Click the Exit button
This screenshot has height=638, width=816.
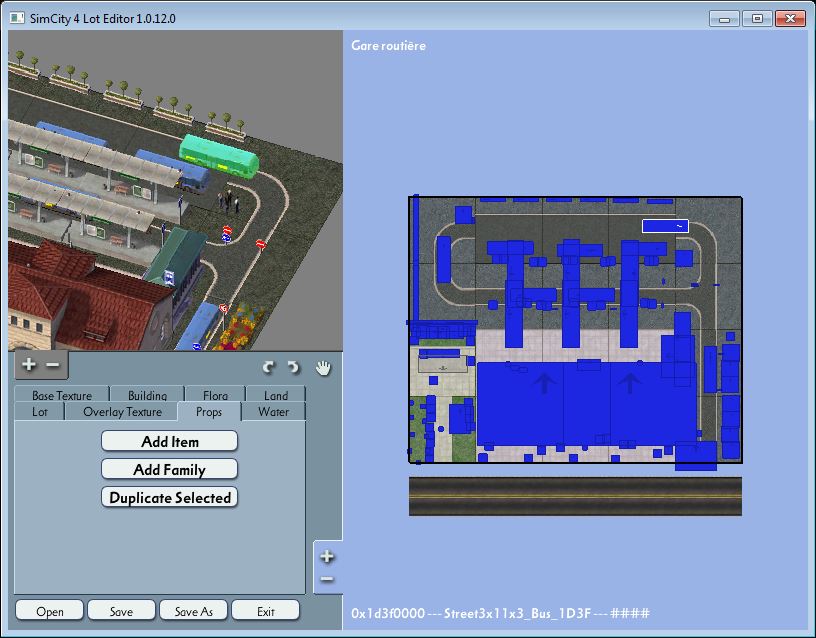point(265,611)
